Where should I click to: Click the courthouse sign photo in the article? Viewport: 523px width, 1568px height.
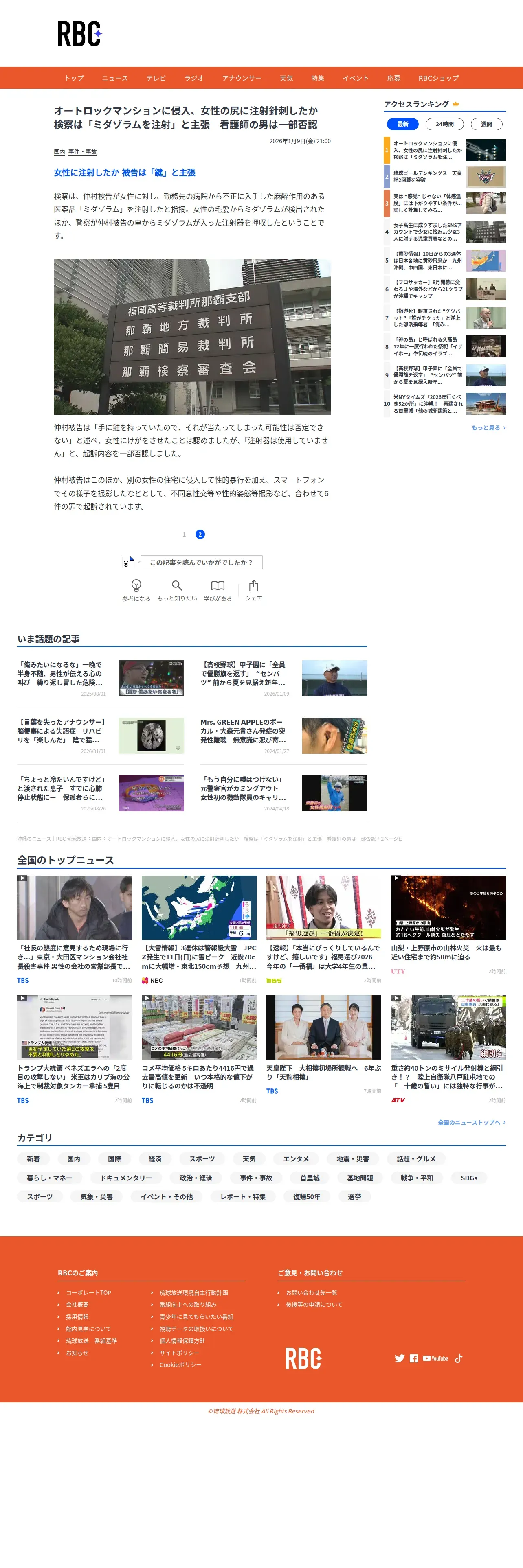[192, 337]
